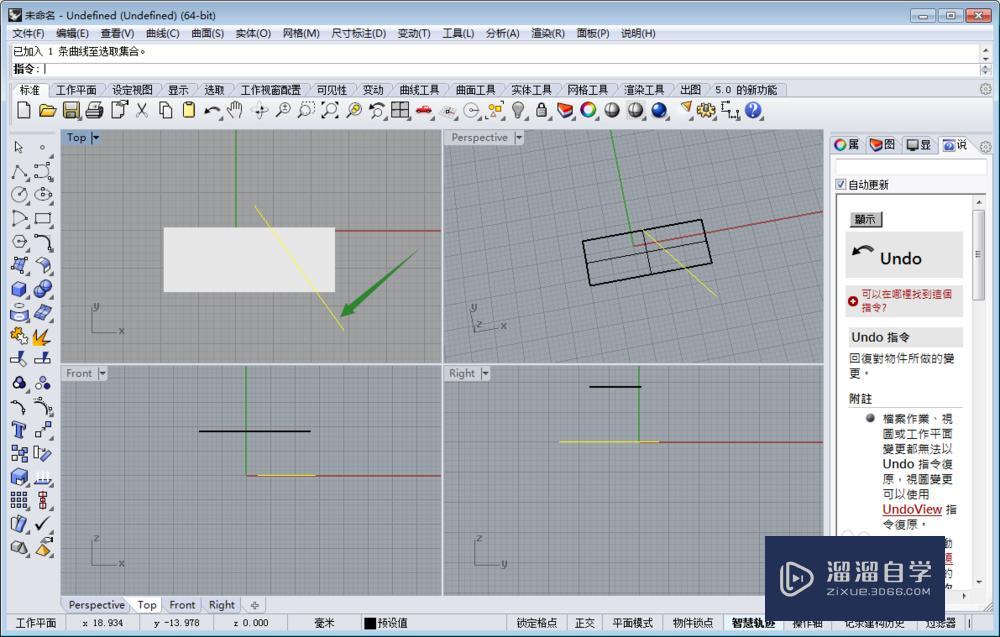Toggle 智慧轨迹 smart track

pyautogui.click(x=753, y=623)
